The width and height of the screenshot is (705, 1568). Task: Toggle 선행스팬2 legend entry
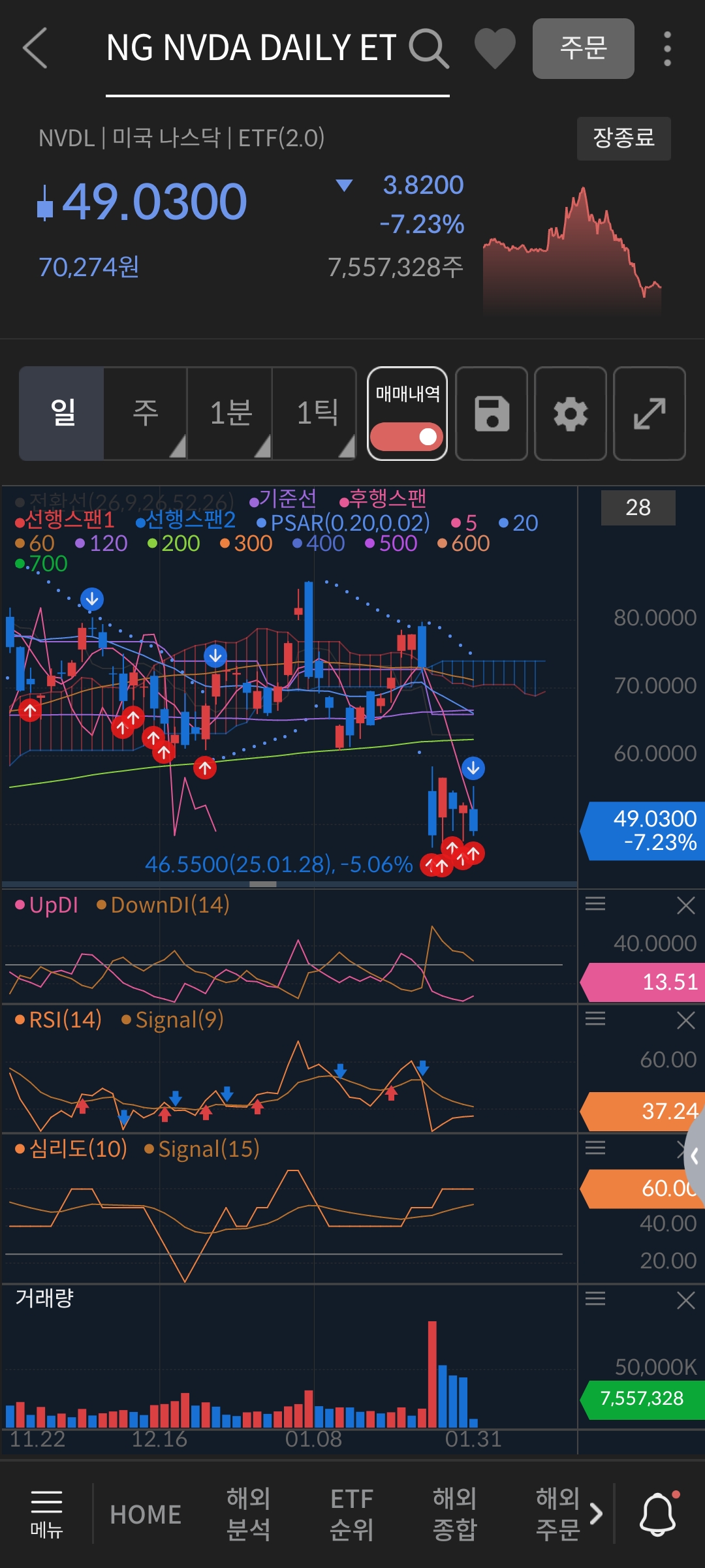tap(185, 520)
